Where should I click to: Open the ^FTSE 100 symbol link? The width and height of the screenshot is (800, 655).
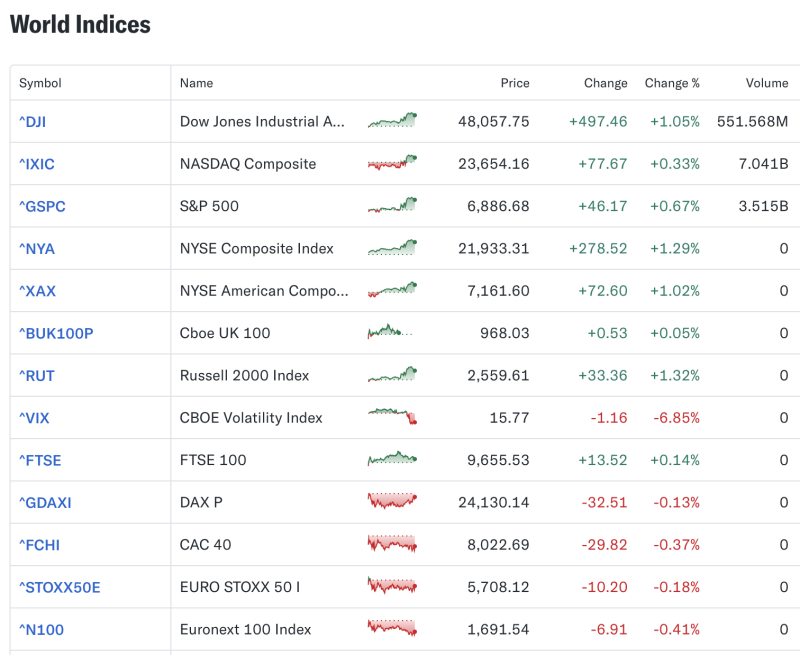39,460
